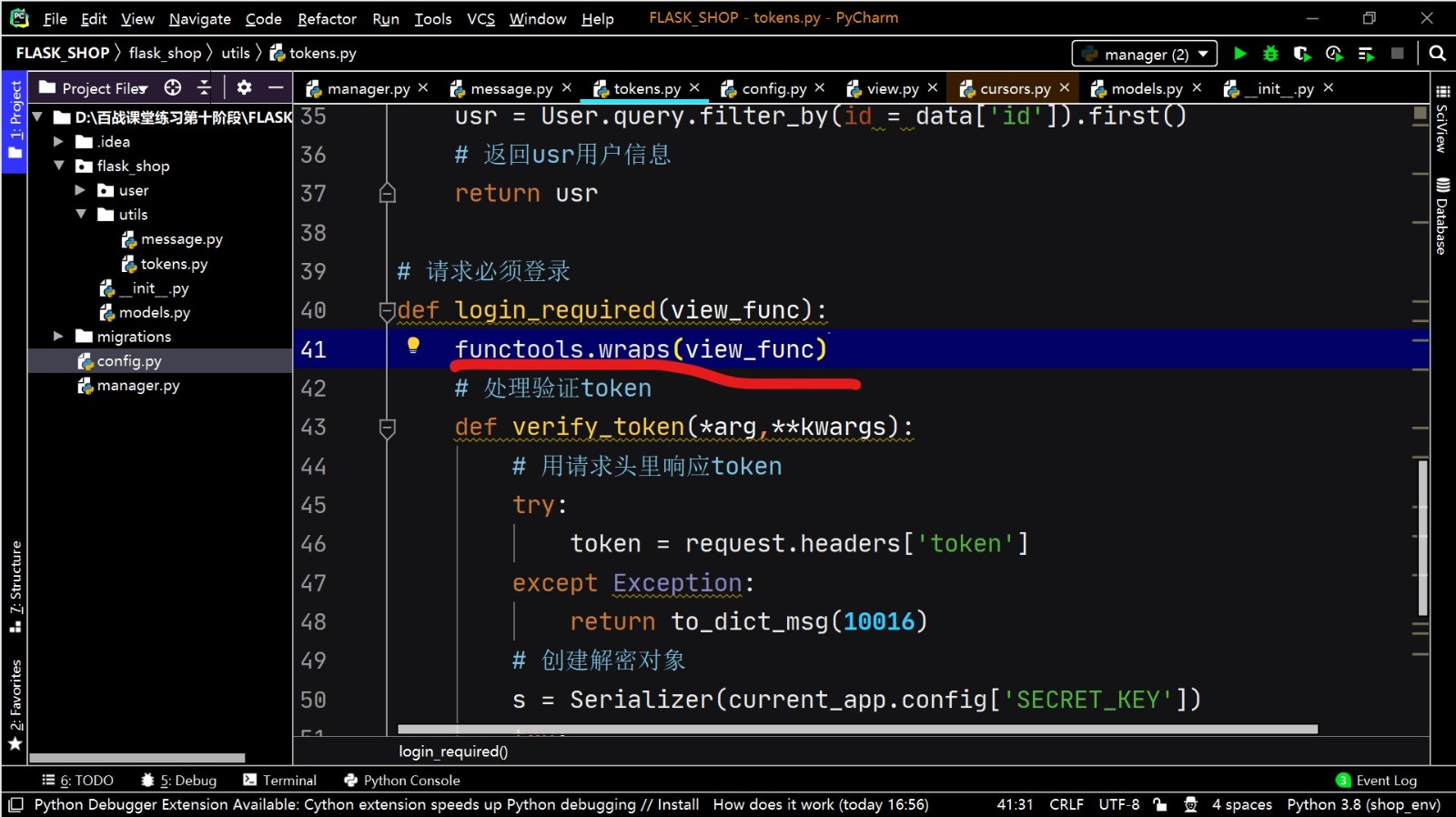Close the tokens.py editor tab

click(x=694, y=87)
